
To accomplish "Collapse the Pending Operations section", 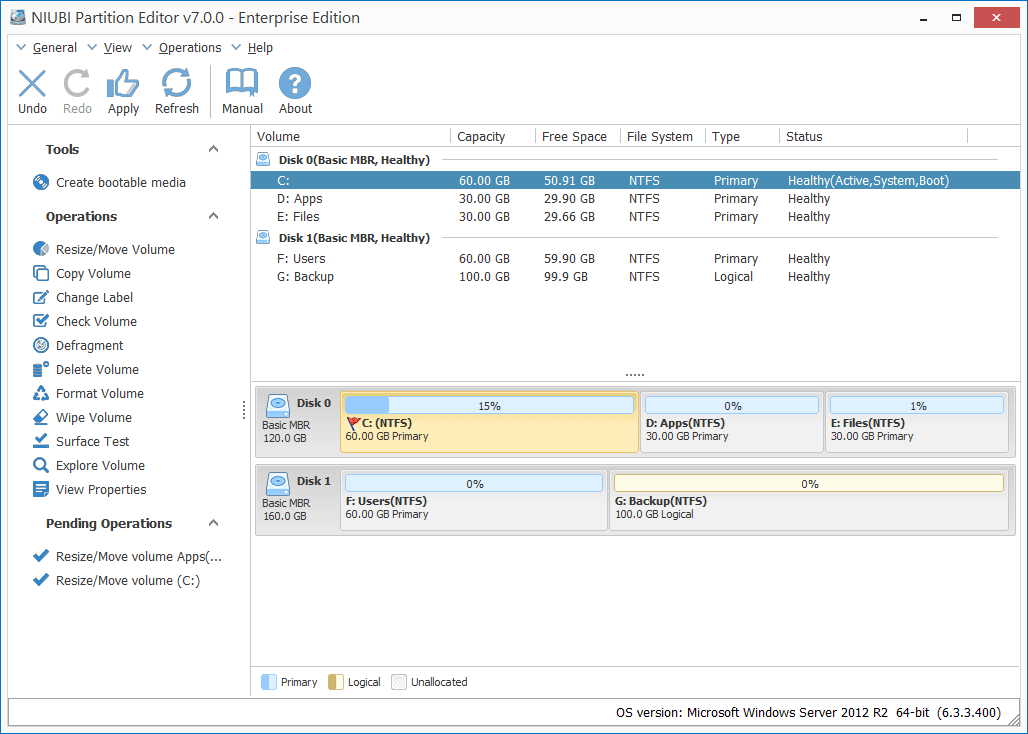I will click(x=213, y=523).
